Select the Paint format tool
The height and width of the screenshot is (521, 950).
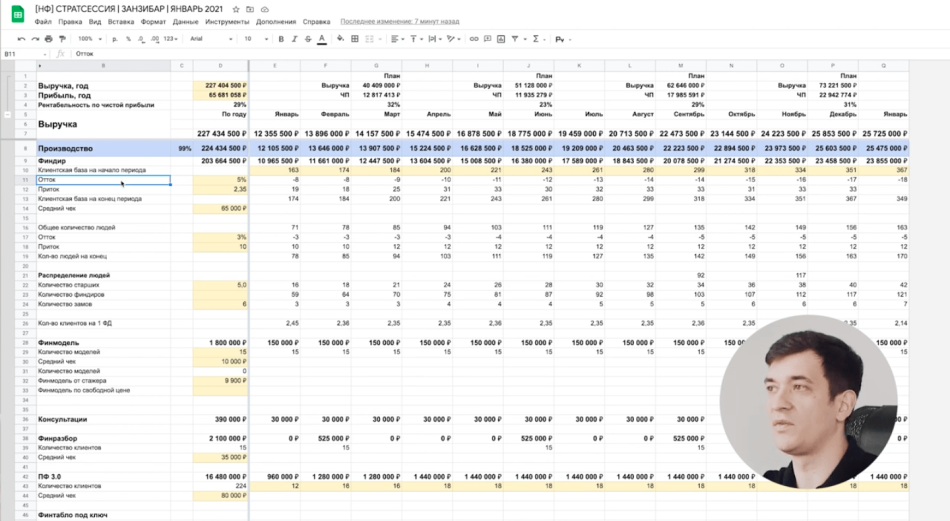[62, 39]
